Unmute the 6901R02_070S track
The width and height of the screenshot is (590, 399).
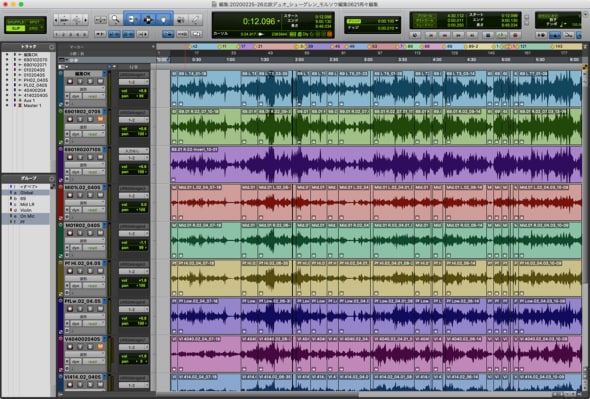coord(100,119)
